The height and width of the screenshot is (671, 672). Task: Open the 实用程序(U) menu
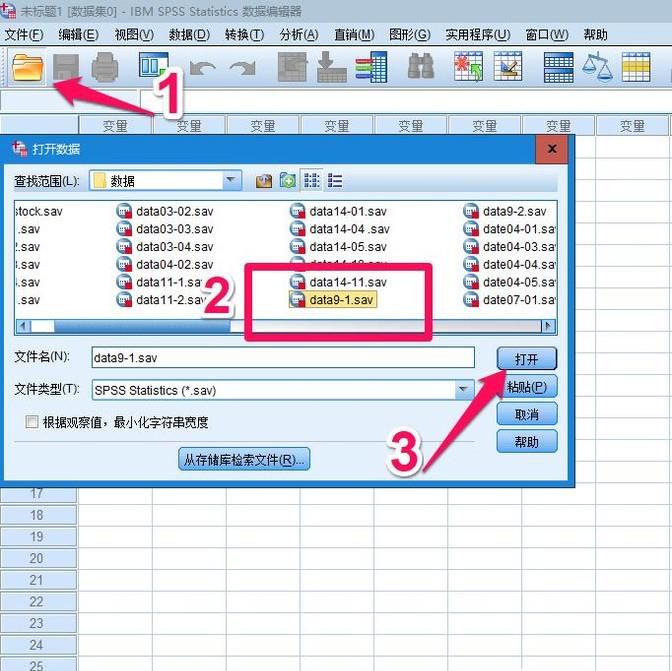point(478,34)
